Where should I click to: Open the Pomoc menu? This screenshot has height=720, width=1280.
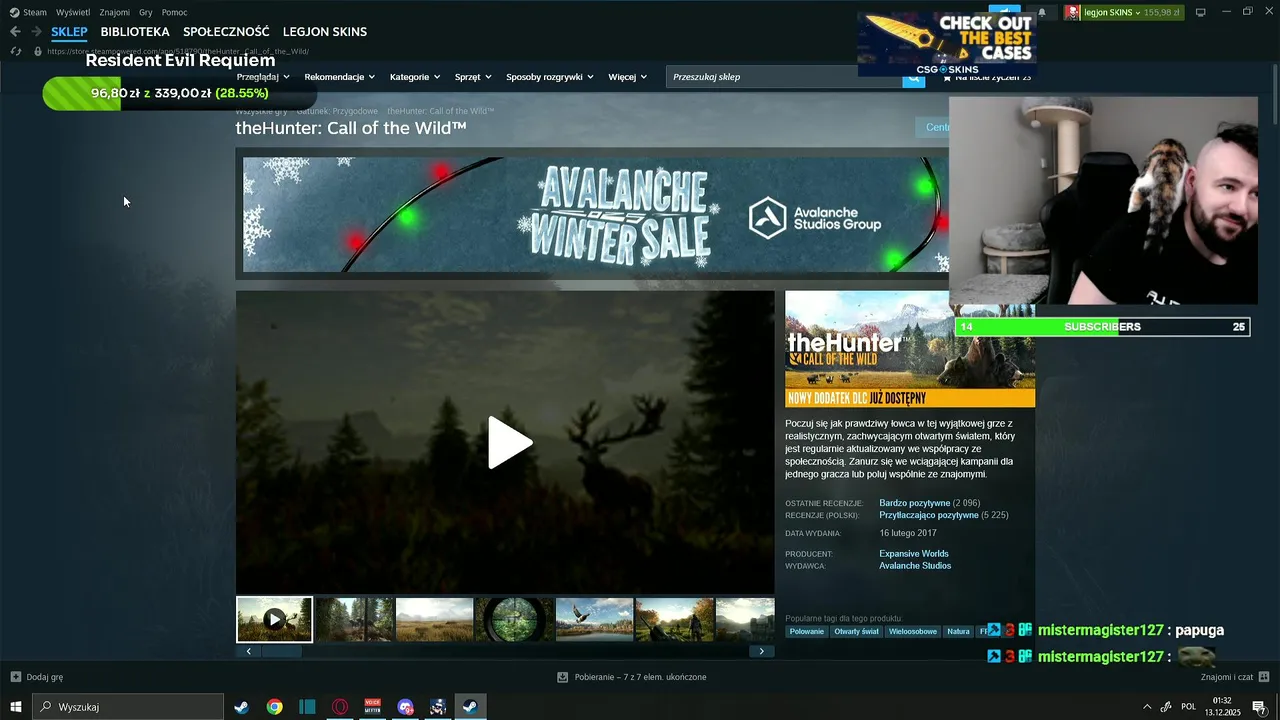(x=174, y=12)
